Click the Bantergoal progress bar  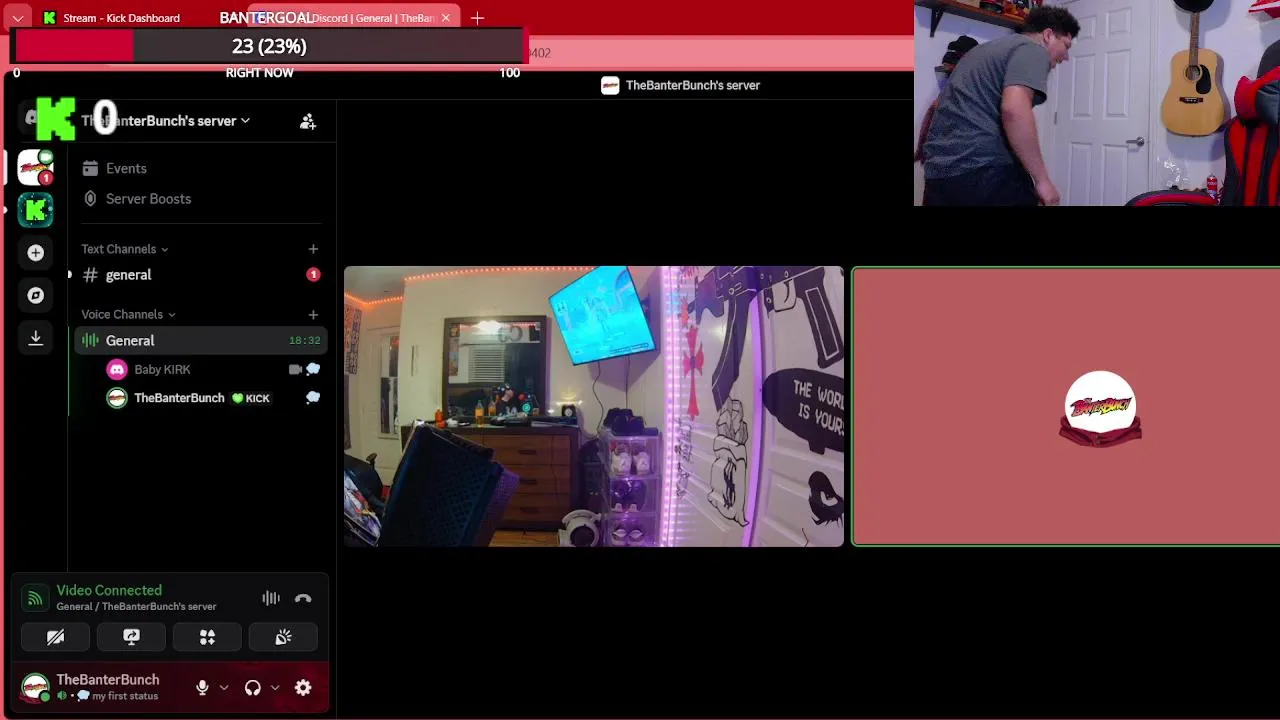pos(268,46)
